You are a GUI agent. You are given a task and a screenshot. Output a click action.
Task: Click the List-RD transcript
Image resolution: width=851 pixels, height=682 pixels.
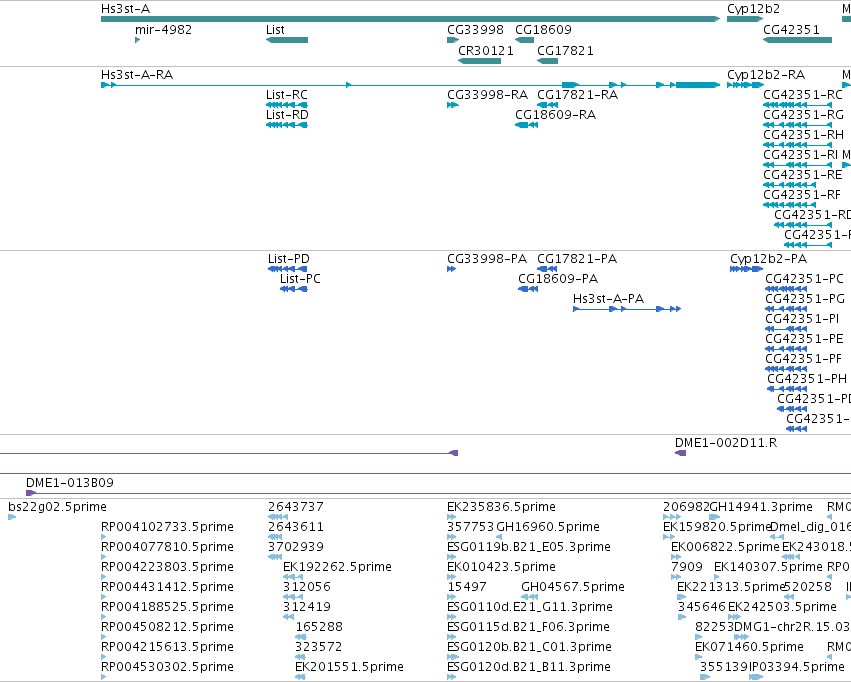click(287, 125)
